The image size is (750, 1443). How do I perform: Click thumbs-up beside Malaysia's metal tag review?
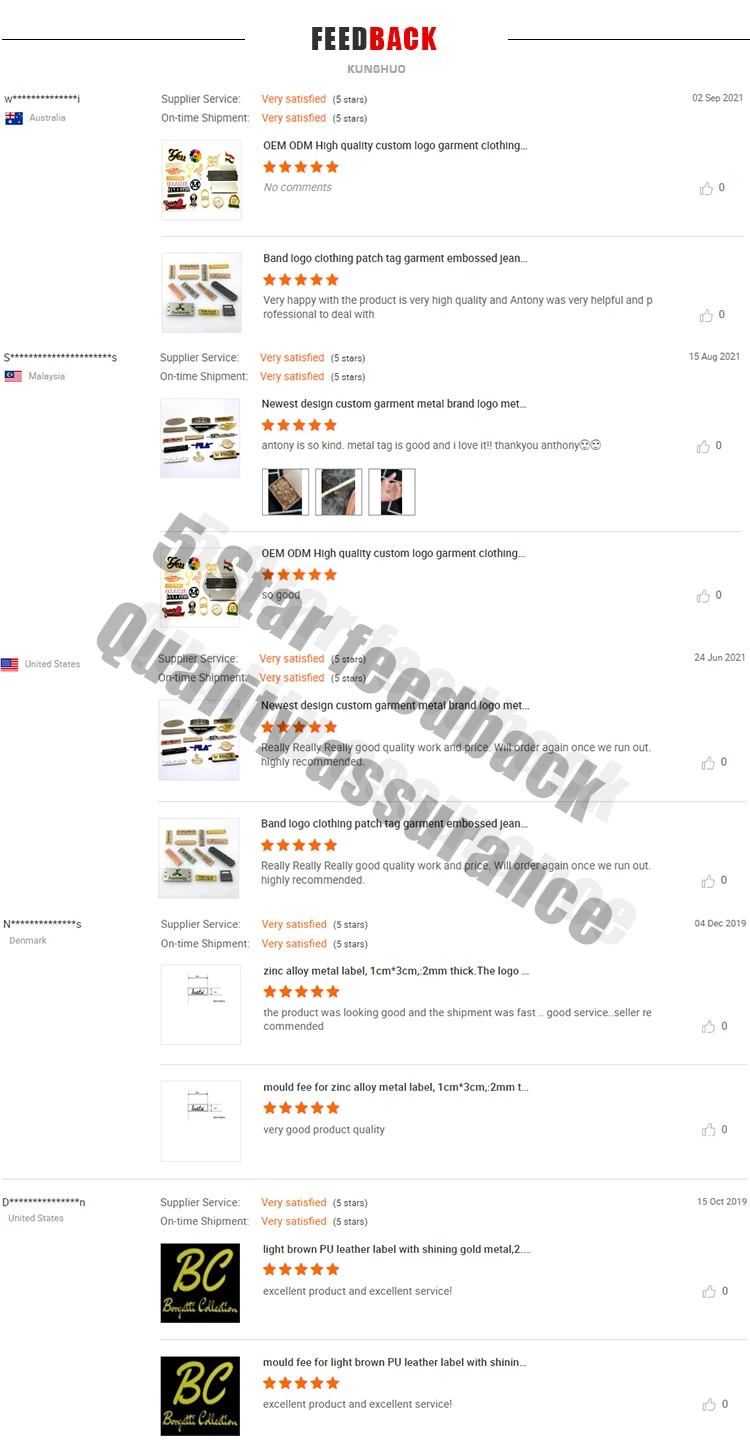point(704,446)
